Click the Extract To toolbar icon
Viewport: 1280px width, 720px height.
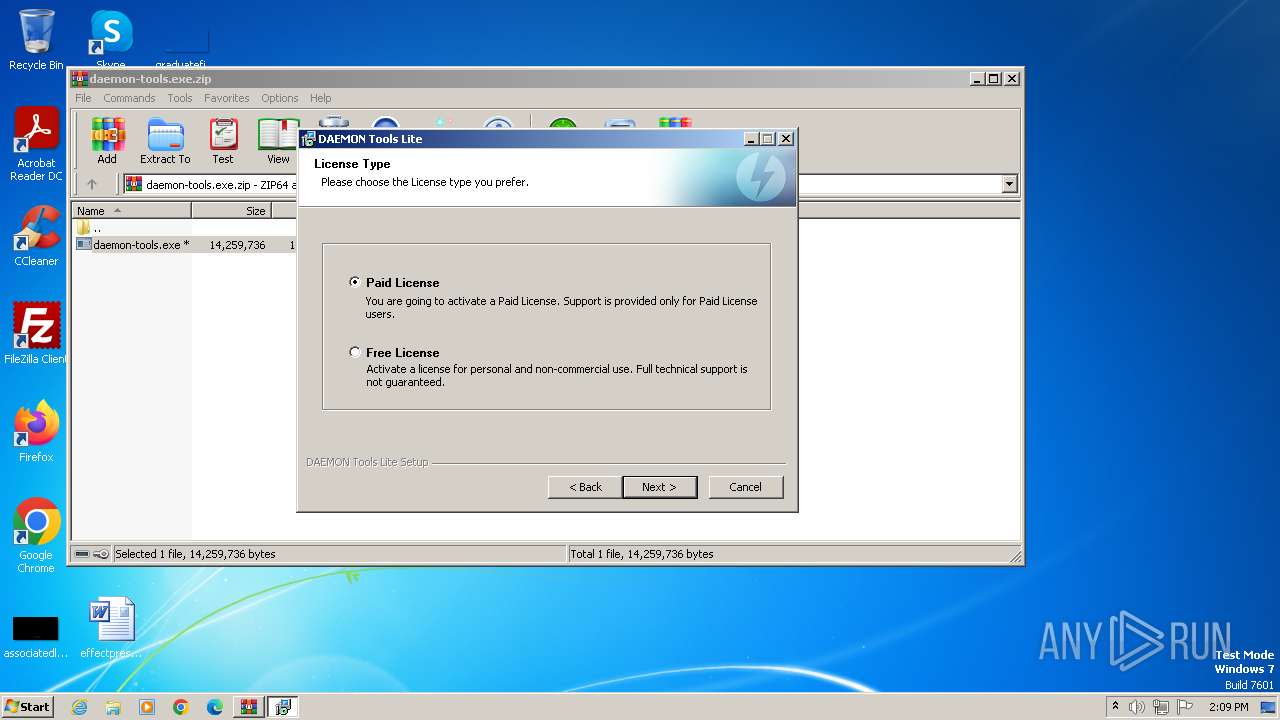(165, 141)
